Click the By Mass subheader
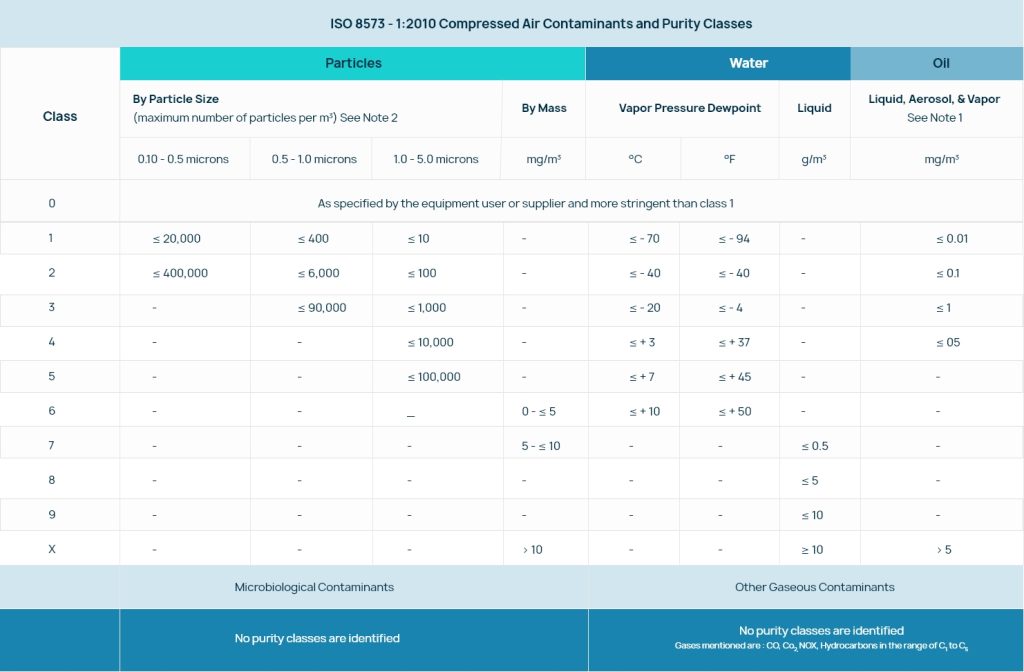Viewport: 1024px width, 672px height. (544, 108)
